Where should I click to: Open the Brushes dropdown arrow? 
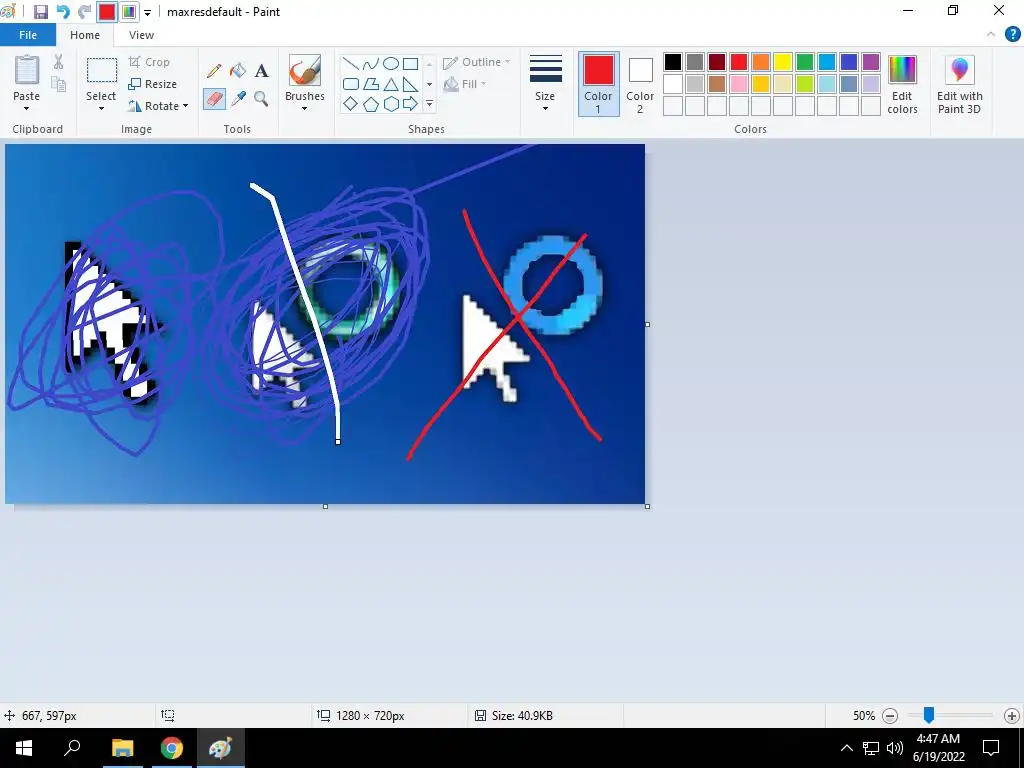tap(305, 108)
